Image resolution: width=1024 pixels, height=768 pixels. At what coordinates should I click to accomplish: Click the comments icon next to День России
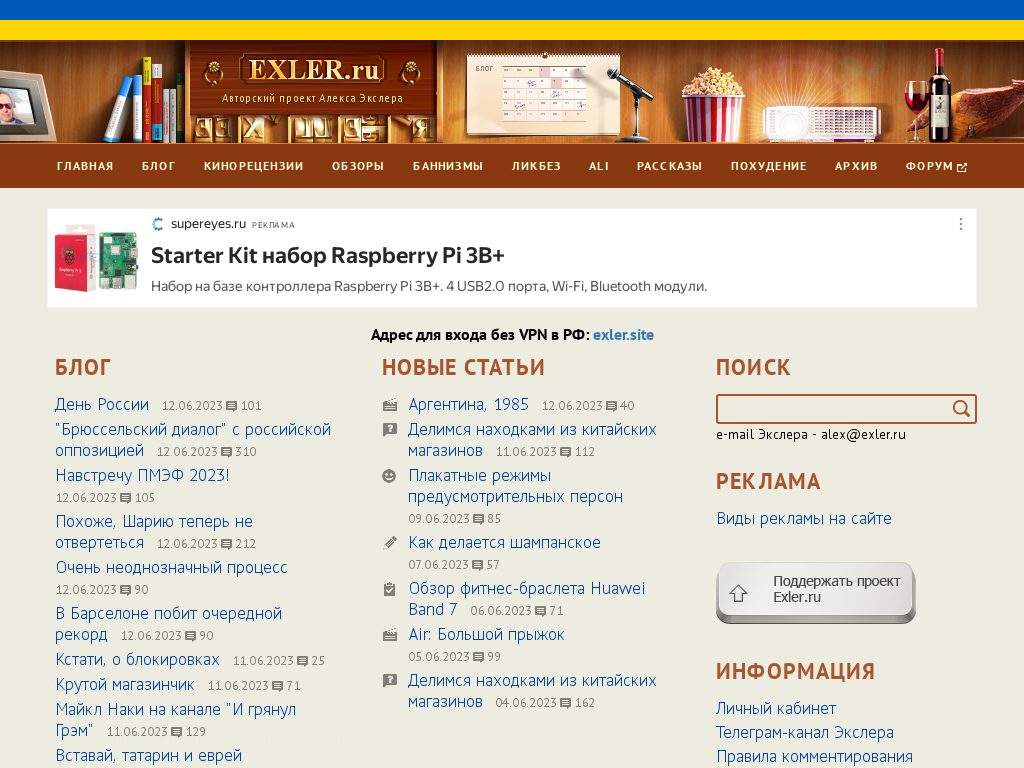[x=231, y=406]
